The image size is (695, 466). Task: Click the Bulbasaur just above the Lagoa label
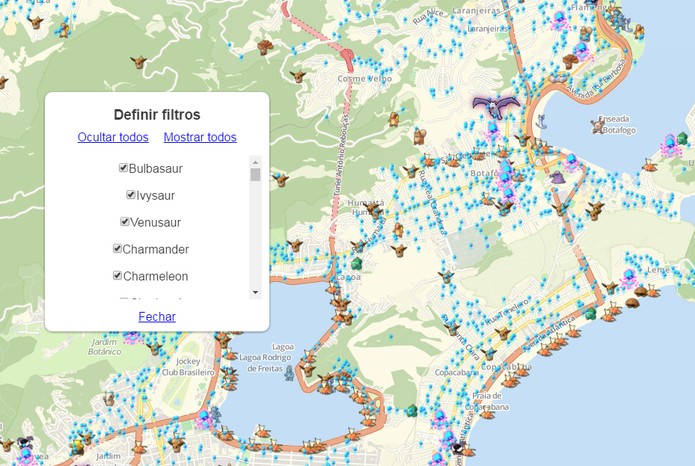coord(357,263)
